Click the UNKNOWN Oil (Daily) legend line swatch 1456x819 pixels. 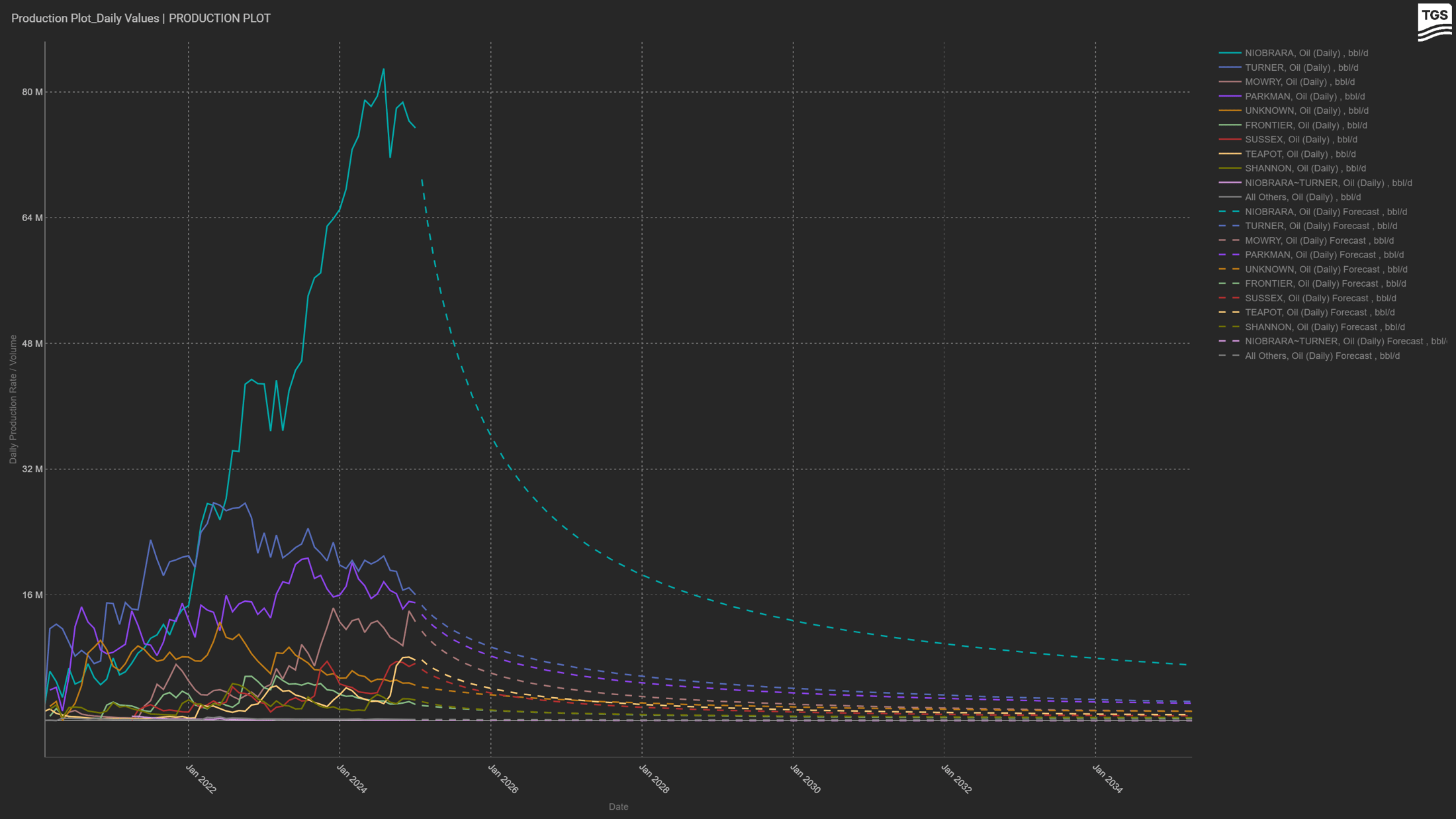point(1230,111)
